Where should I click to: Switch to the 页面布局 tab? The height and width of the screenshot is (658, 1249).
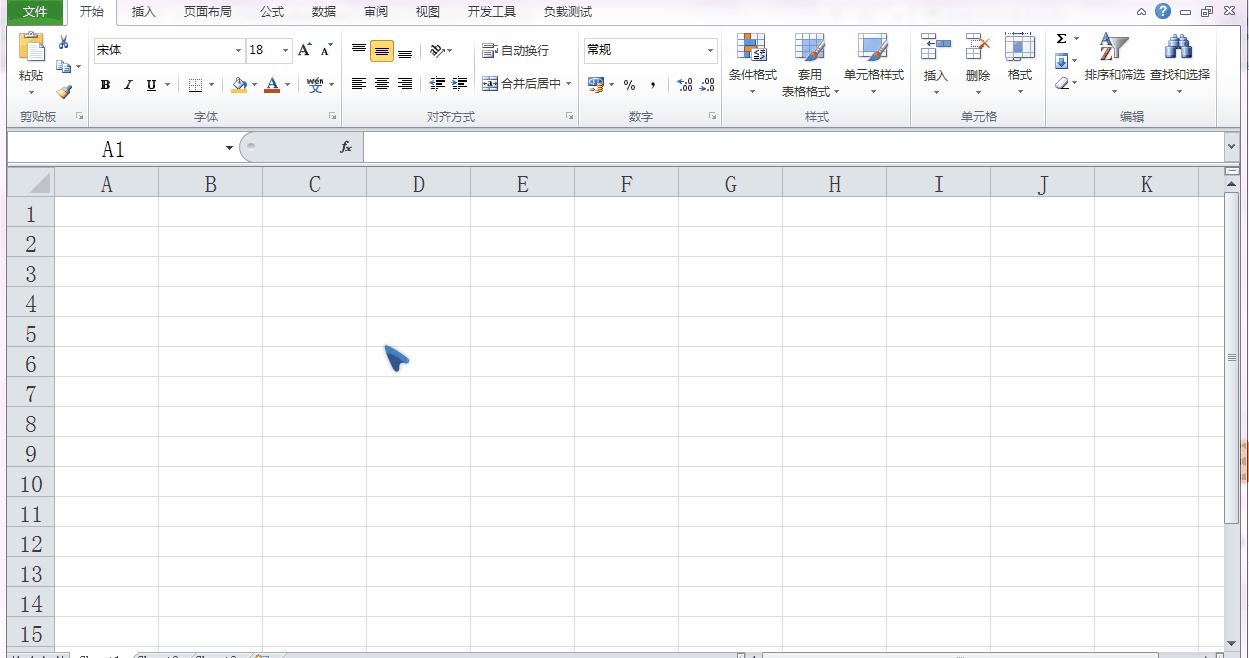pyautogui.click(x=207, y=12)
